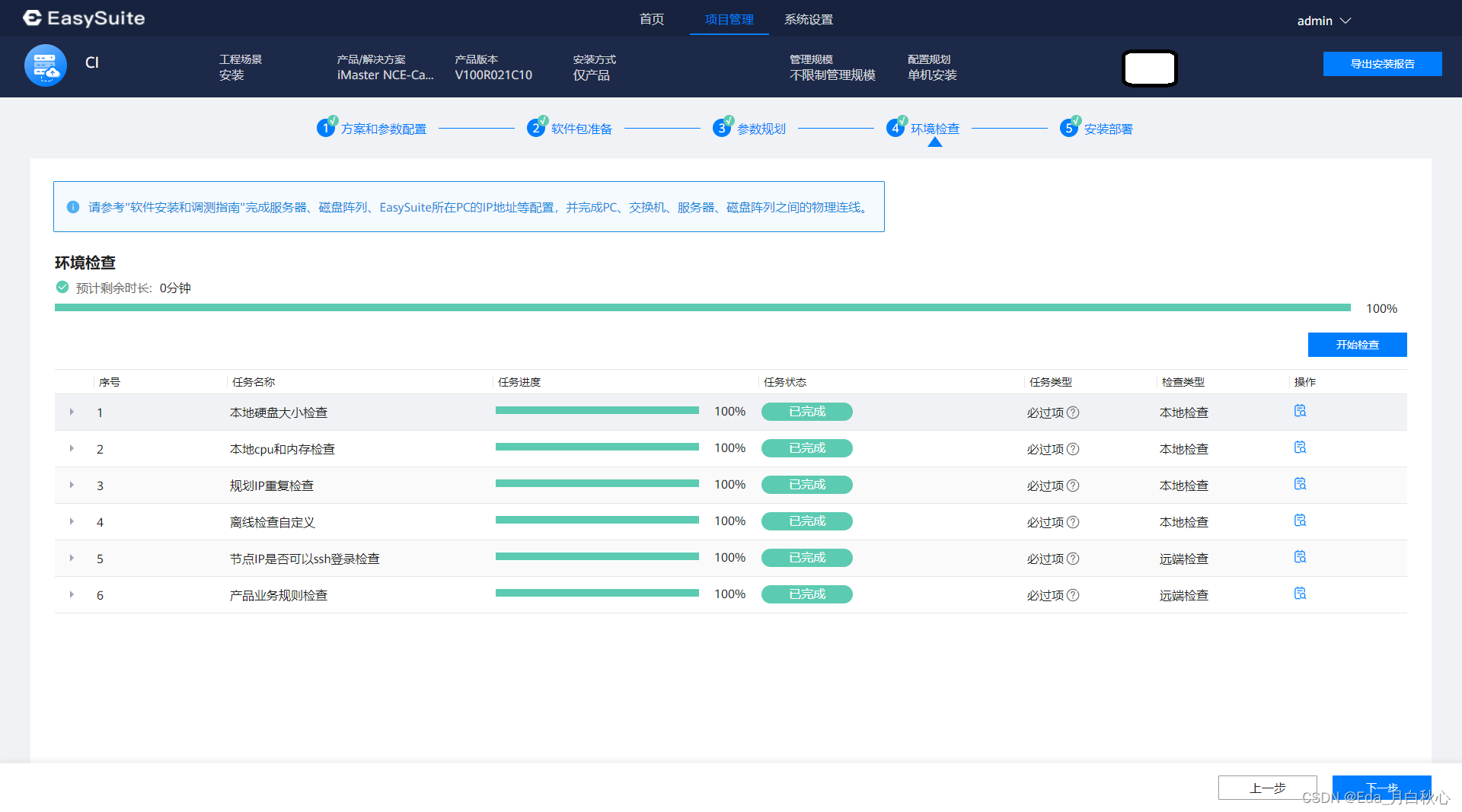Go to the 首页 tab
The image size is (1462, 812).
pos(652,19)
